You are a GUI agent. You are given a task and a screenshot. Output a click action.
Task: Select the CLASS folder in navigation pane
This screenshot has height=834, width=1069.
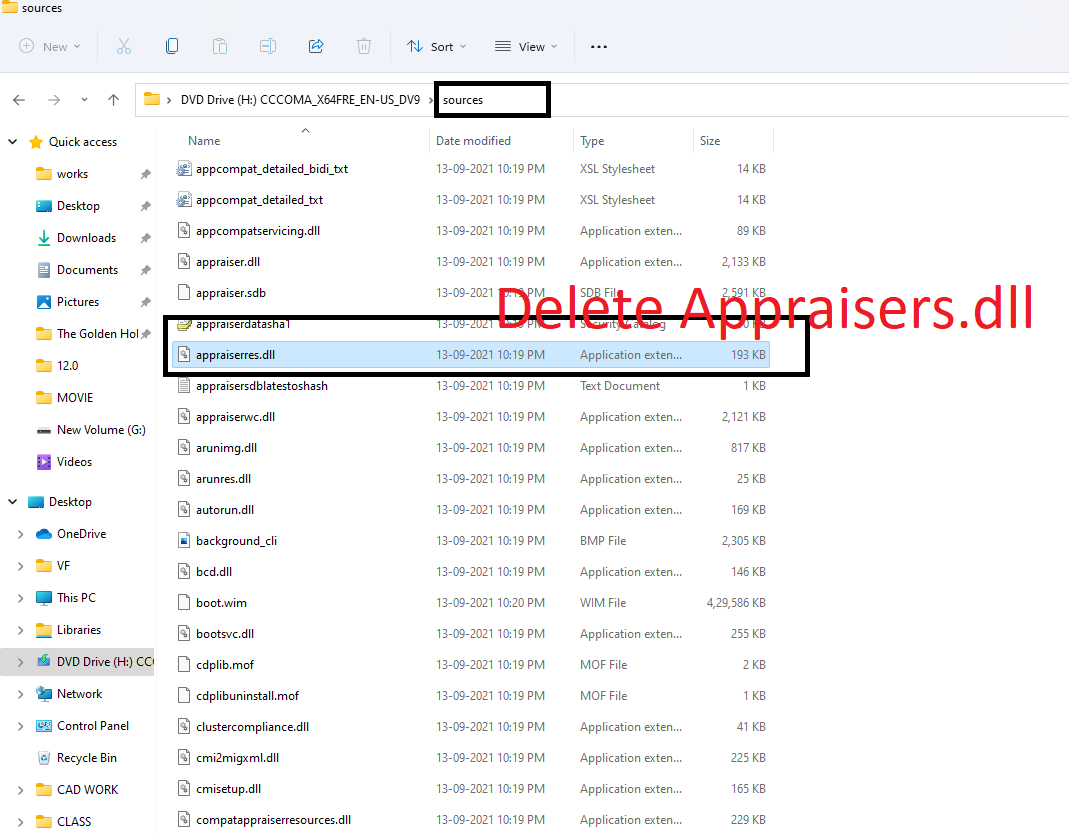coord(74,822)
